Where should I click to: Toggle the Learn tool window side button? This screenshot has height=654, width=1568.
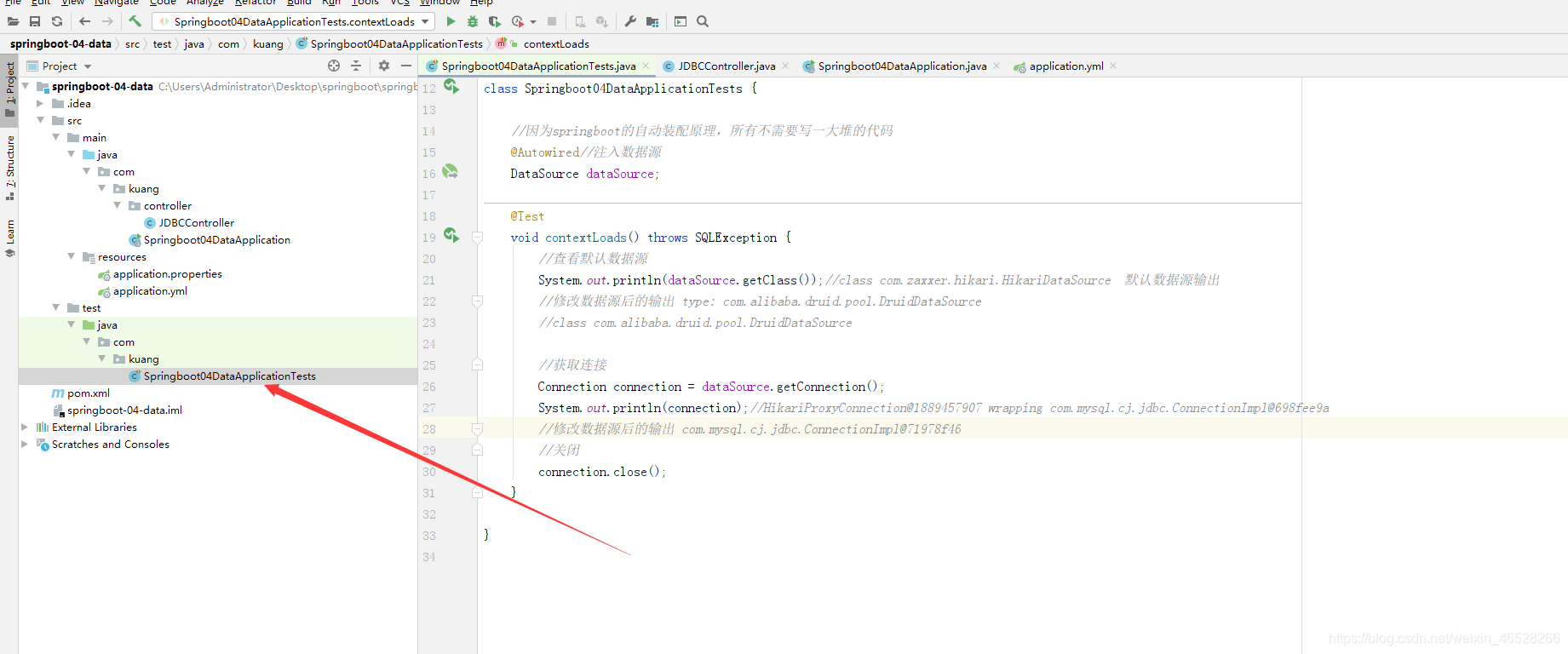(9, 238)
